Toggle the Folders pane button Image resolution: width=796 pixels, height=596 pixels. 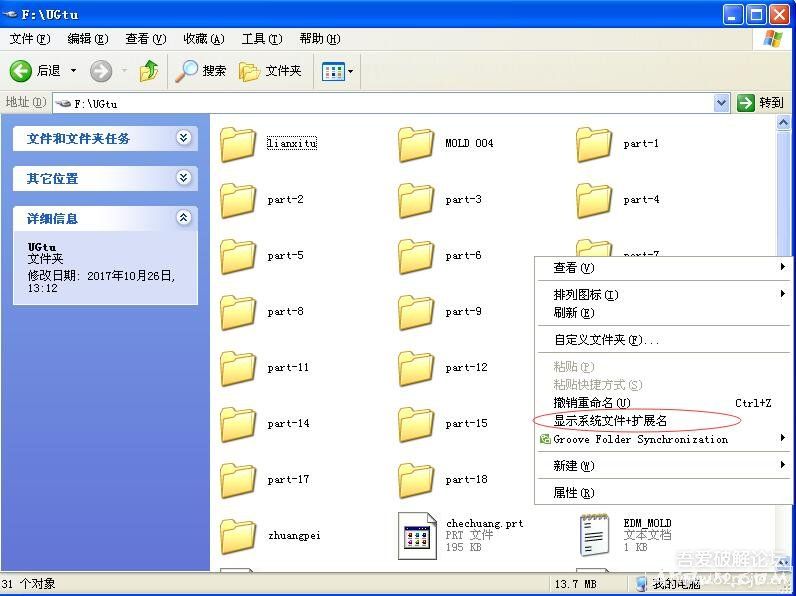[x=251, y=71]
